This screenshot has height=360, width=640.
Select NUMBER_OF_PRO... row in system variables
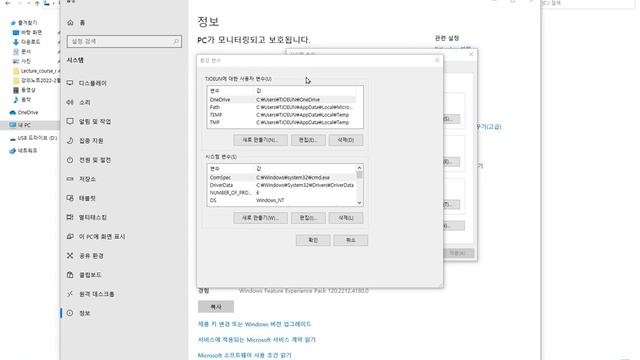tap(282, 193)
